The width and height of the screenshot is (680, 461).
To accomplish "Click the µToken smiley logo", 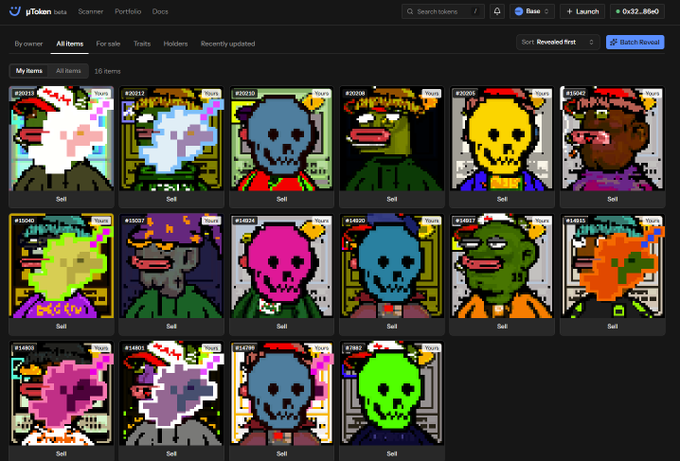I will coord(15,11).
